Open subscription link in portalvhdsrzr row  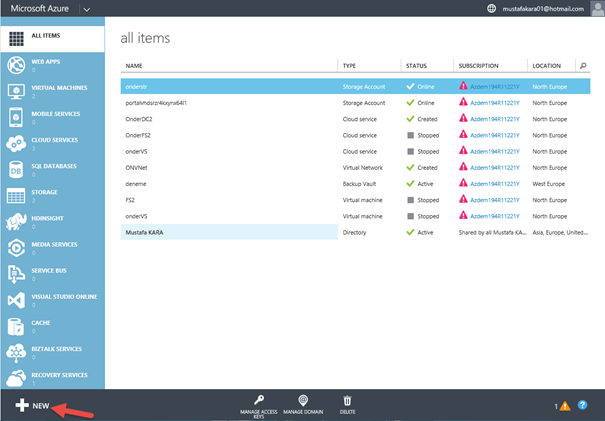tap(495, 103)
